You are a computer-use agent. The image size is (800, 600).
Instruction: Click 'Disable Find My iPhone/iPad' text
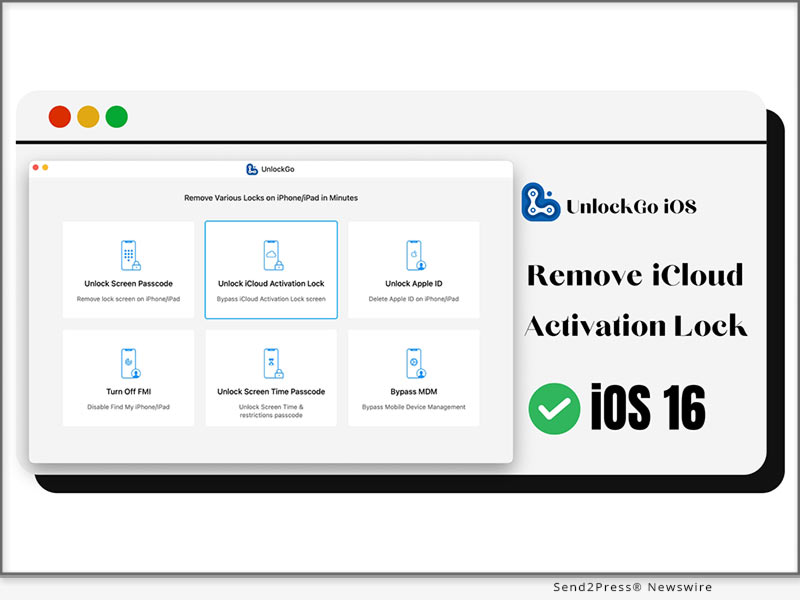point(129,407)
